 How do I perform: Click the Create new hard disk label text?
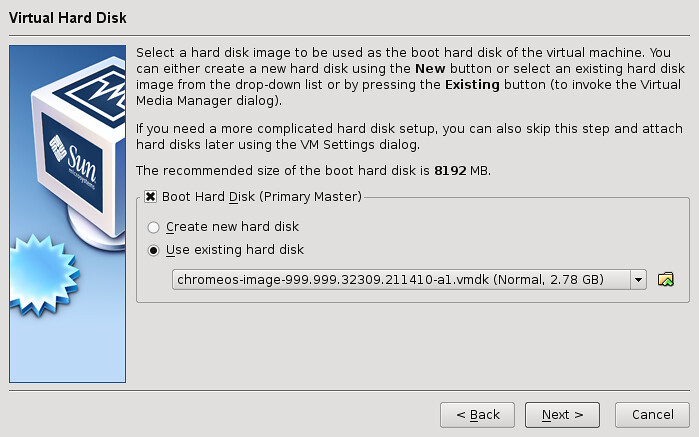click(232, 227)
